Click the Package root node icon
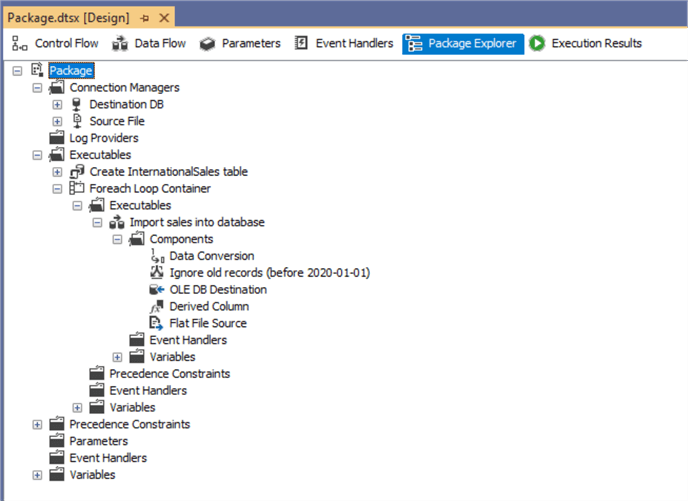This screenshot has width=688, height=501. [37, 70]
